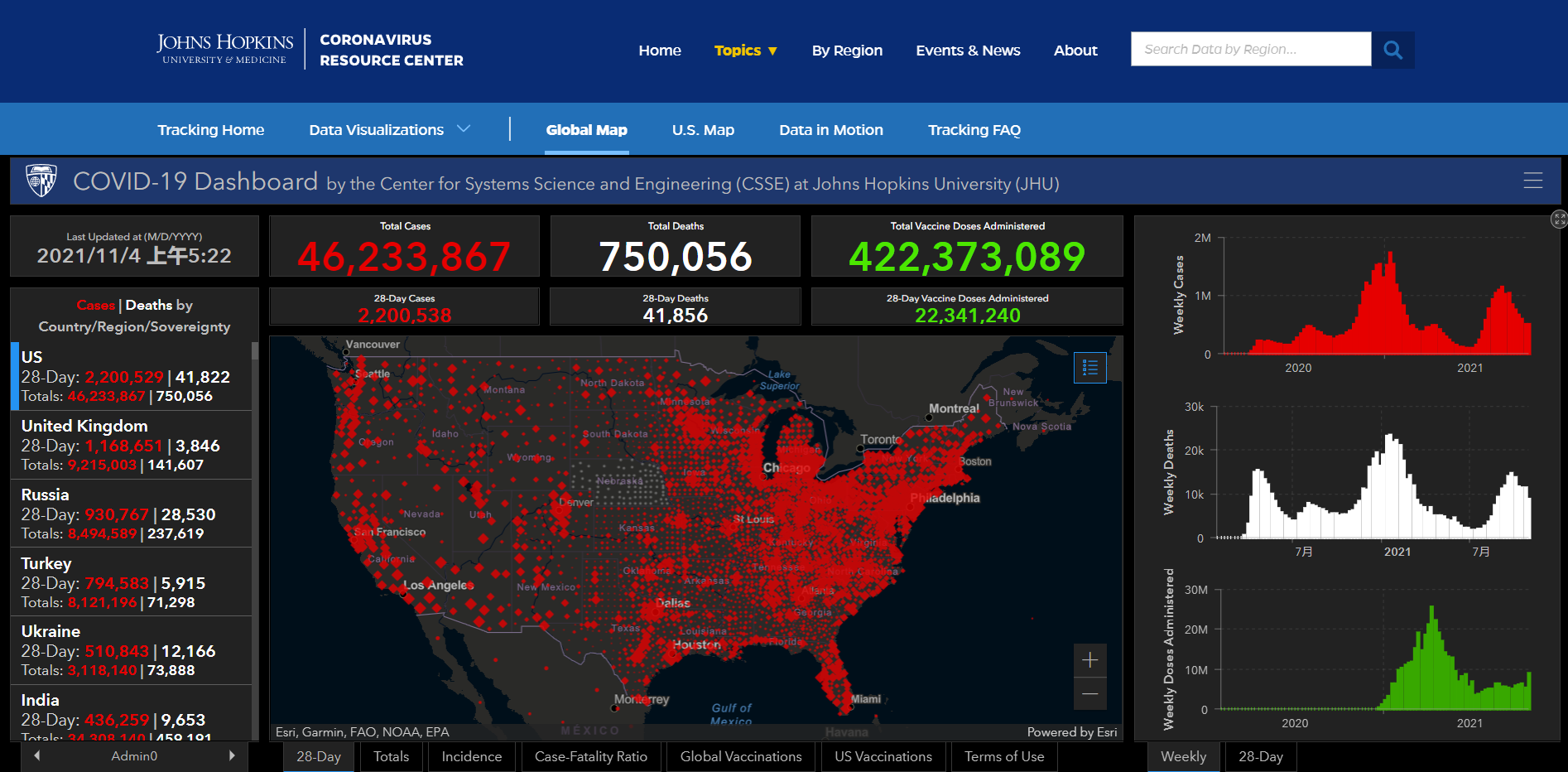The height and width of the screenshot is (772, 1568).
Task: Open the Home page link
Action: pos(660,51)
